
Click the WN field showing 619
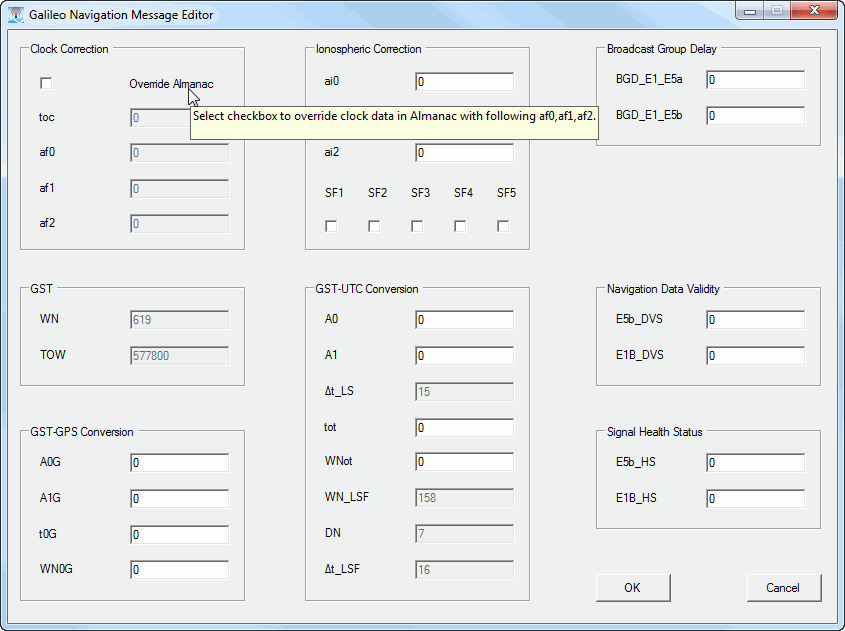click(179, 320)
